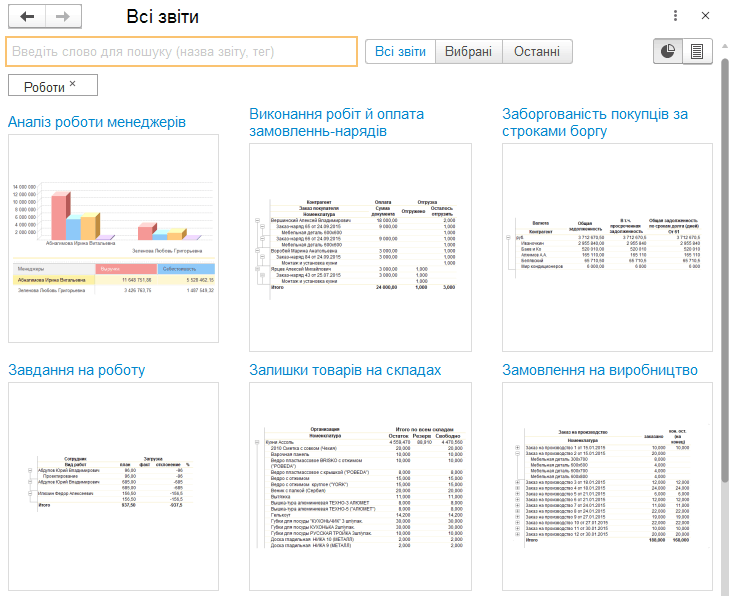
Task: Switch to the list view mode
Action: tap(697, 51)
